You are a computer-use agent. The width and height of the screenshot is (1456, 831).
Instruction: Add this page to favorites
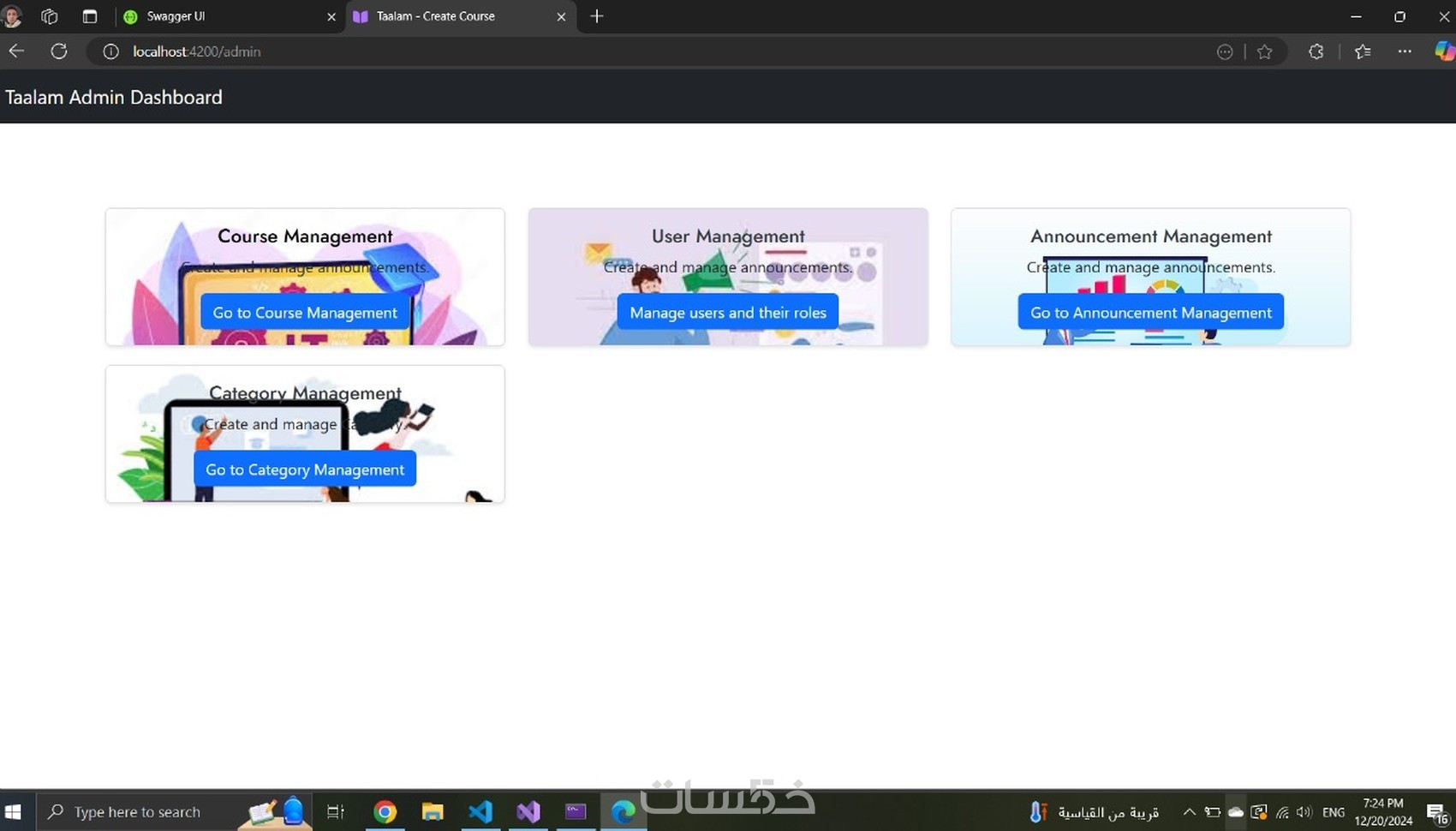[x=1264, y=52]
